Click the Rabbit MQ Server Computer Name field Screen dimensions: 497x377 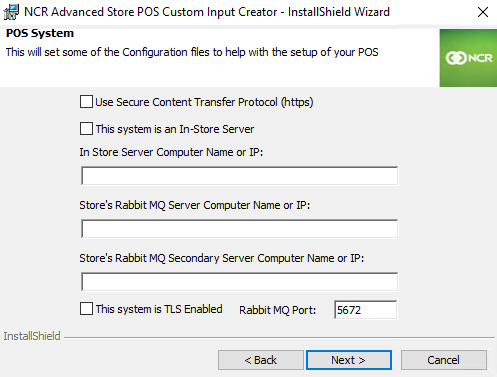239,229
